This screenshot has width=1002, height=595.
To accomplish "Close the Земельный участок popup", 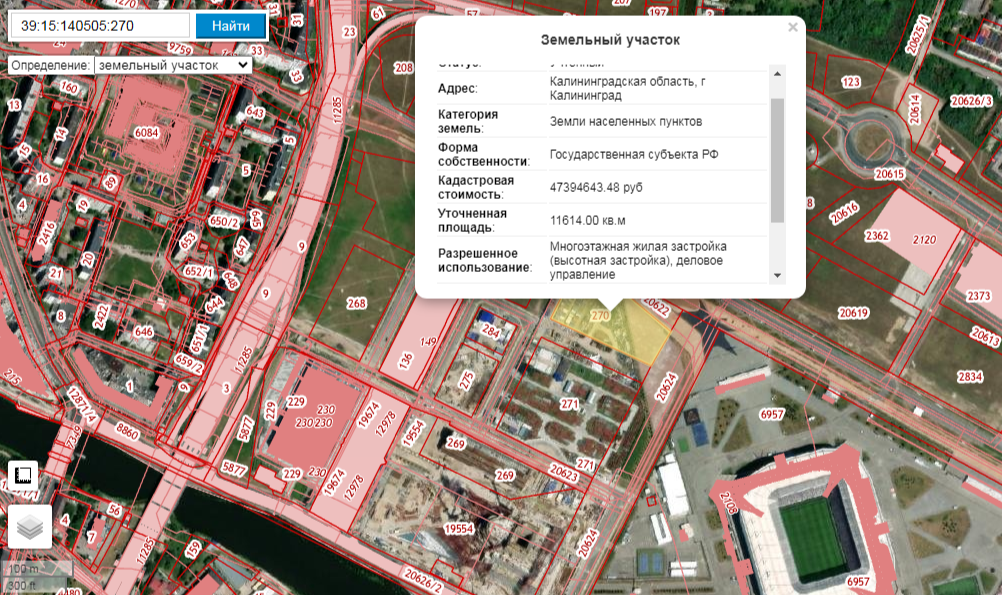I will click(x=792, y=27).
